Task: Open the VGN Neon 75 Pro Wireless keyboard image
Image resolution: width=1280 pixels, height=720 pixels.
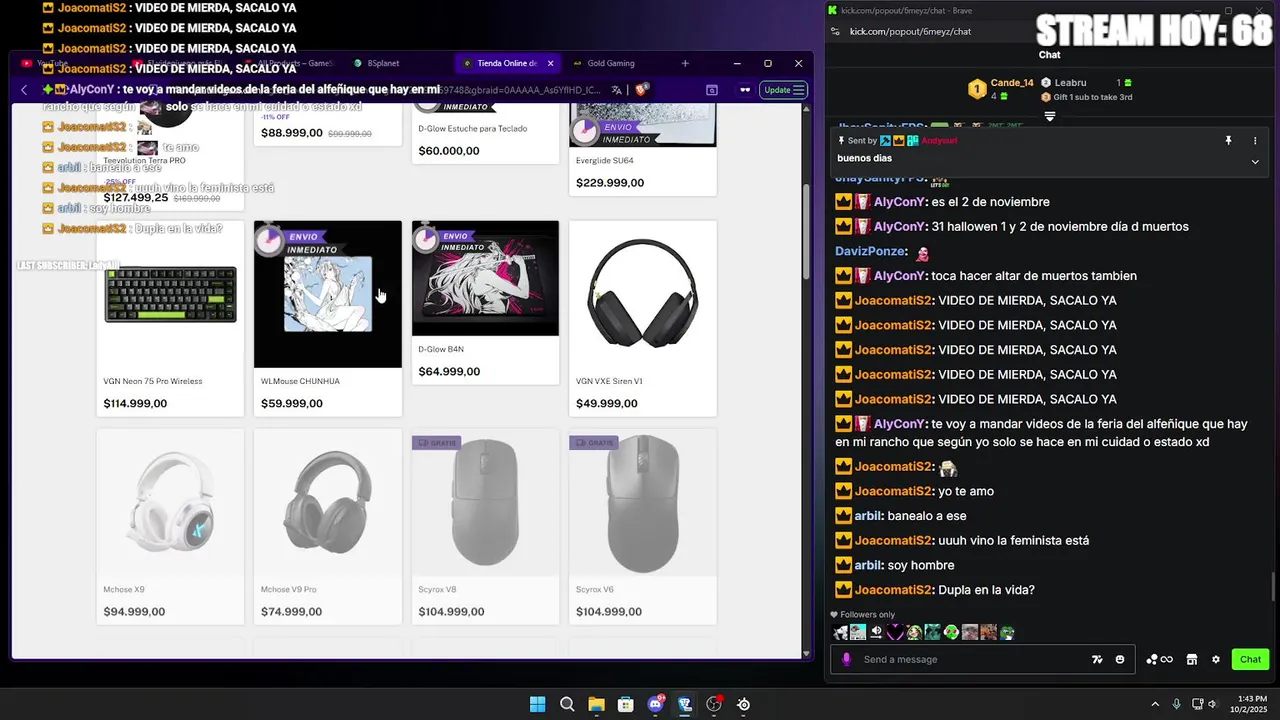Action: (x=170, y=294)
